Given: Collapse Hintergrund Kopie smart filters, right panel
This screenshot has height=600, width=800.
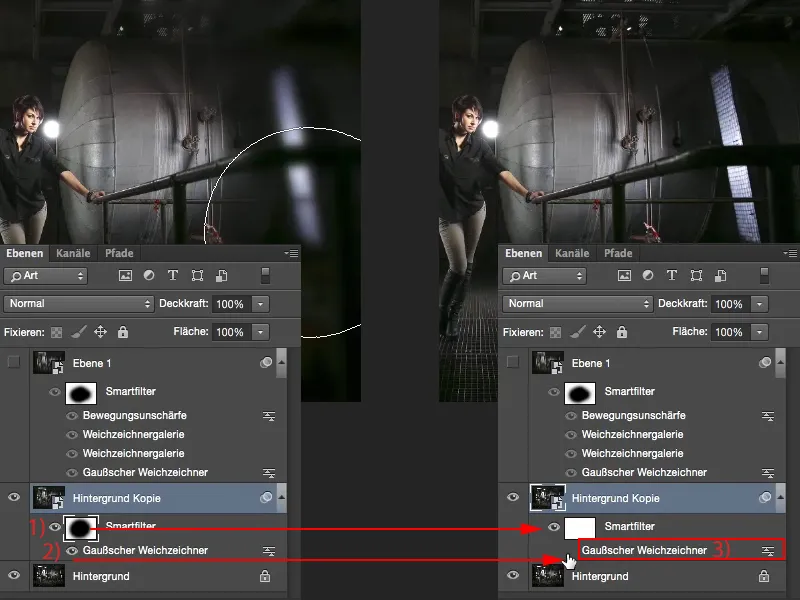Looking at the screenshot, I should click(x=780, y=497).
